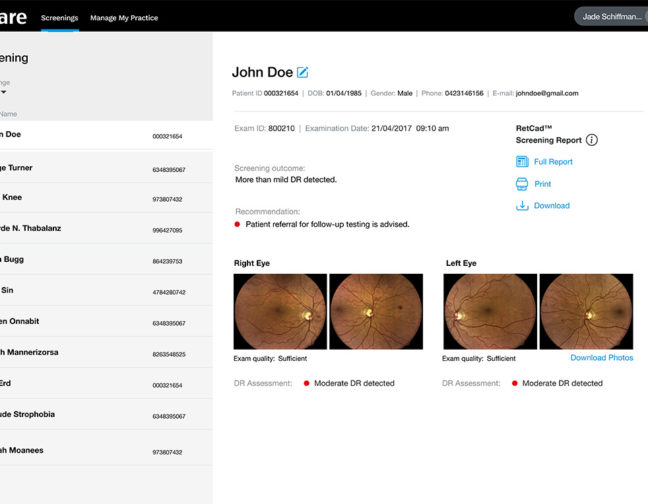648x504 pixels.
Task: Open the Manage My Practice tab
Action: [124, 18]
